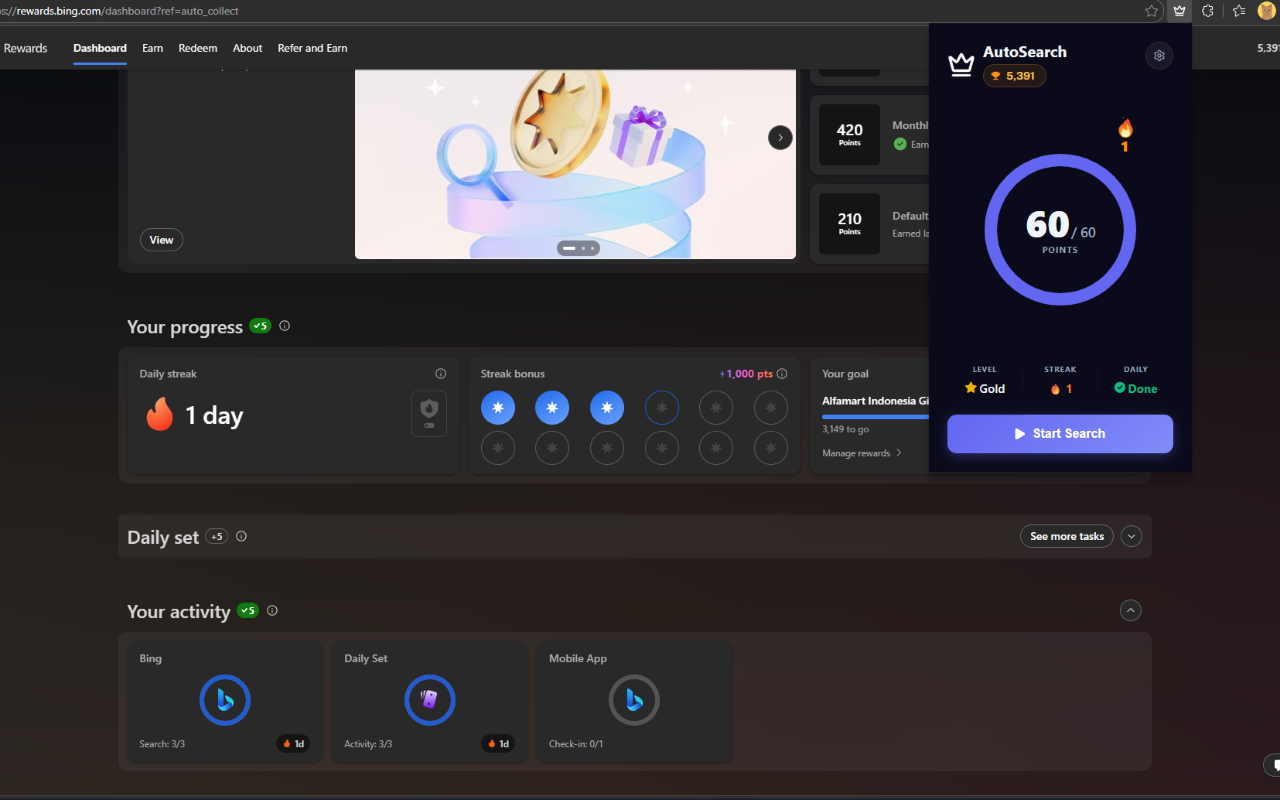Open the favorites list icon
The image size is (1280, 800).
(1239, 11)
